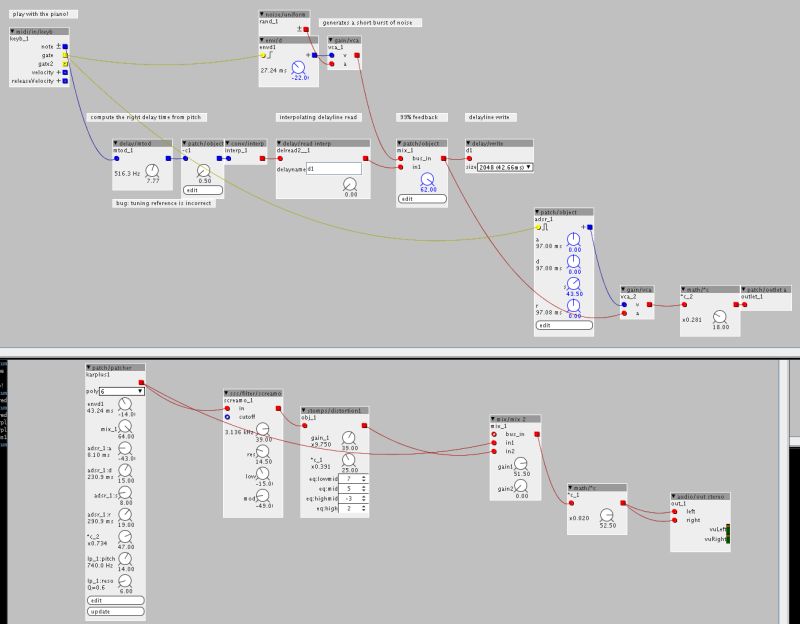Click the gate pulse icon on adsr_1 input
This screenshot has width=800, height=624.
[x=546, y=227]
